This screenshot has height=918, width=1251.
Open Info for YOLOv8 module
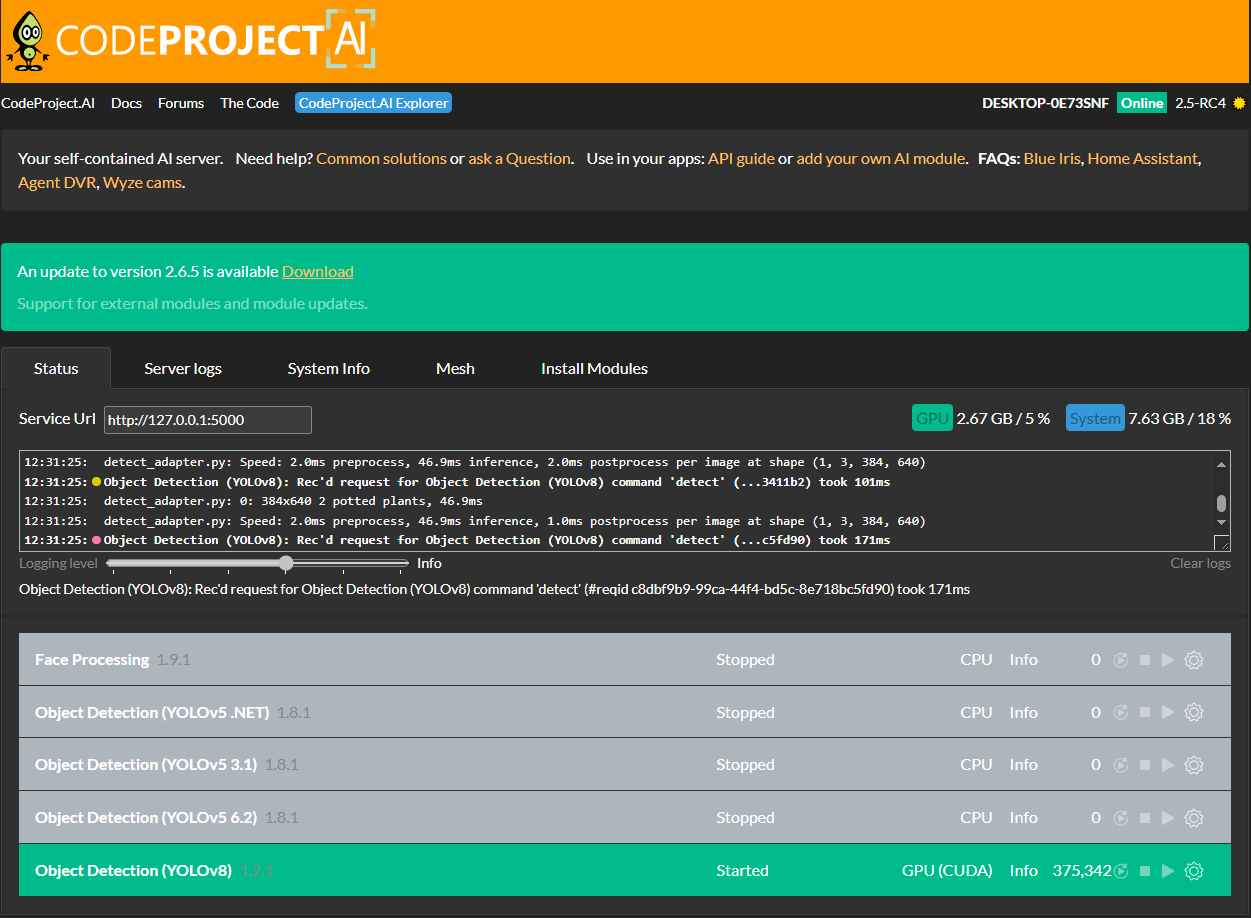tap(1024, 871)
